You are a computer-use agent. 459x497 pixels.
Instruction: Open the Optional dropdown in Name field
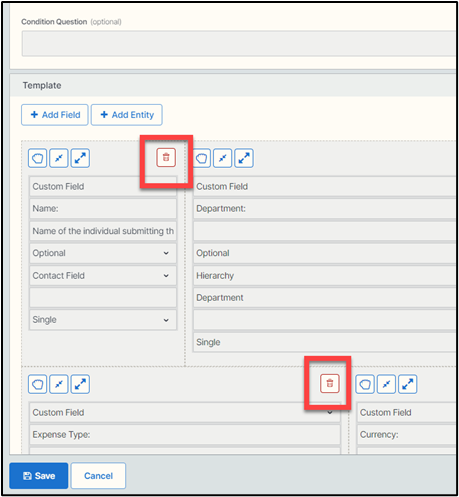(103, 253)
